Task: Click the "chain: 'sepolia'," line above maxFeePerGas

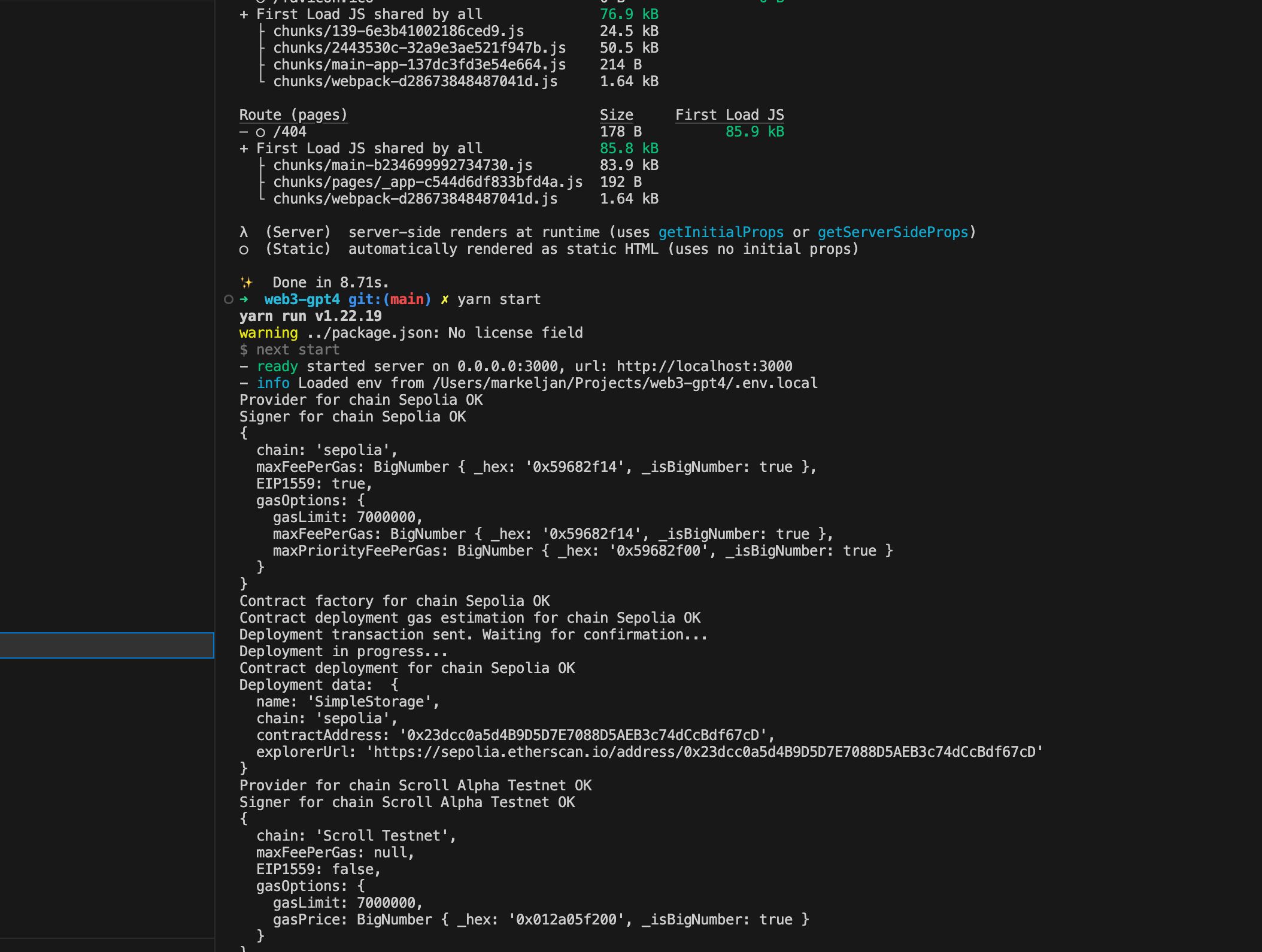Action: (x=327, y=450)
